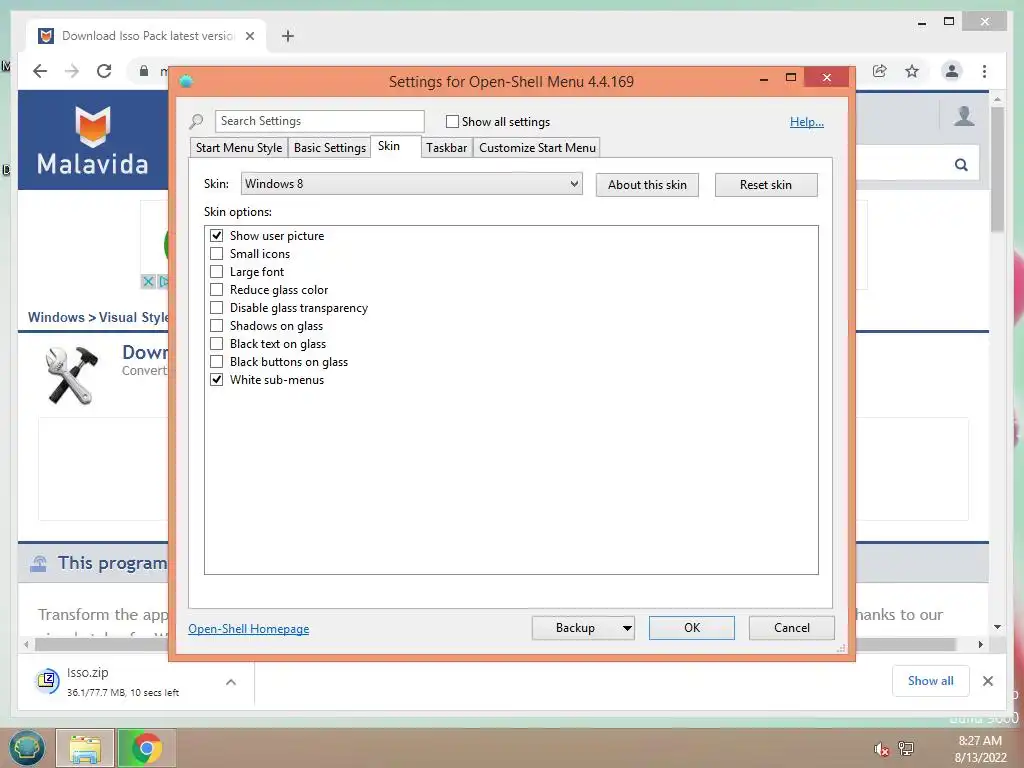Open the Skin dropdown showing Windows 8

pyautogui.click(x=411, y=184)
